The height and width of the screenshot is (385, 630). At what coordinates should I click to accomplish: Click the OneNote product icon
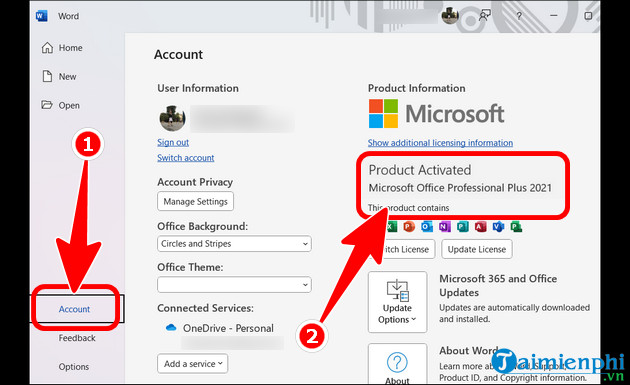coord(444,227)
